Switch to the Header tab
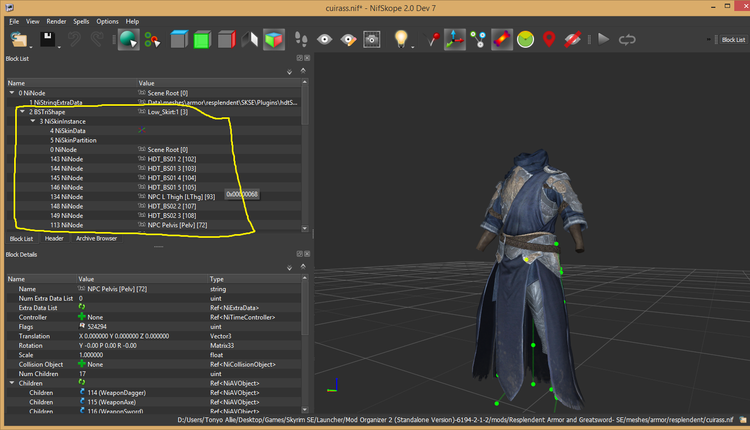750x430 pixels. (x=54, y=238)
